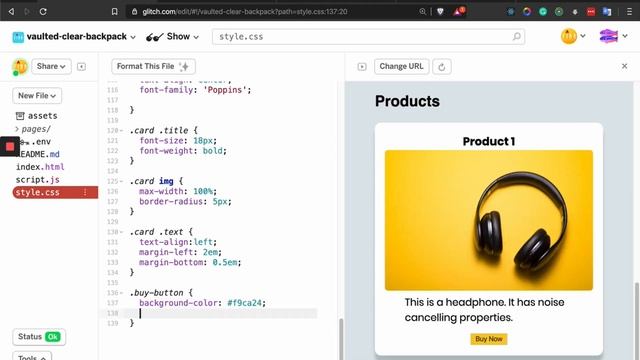Click the sidebar user avatar
The height and width of the screenshot is (360, 640).
[x=20, y=67]
